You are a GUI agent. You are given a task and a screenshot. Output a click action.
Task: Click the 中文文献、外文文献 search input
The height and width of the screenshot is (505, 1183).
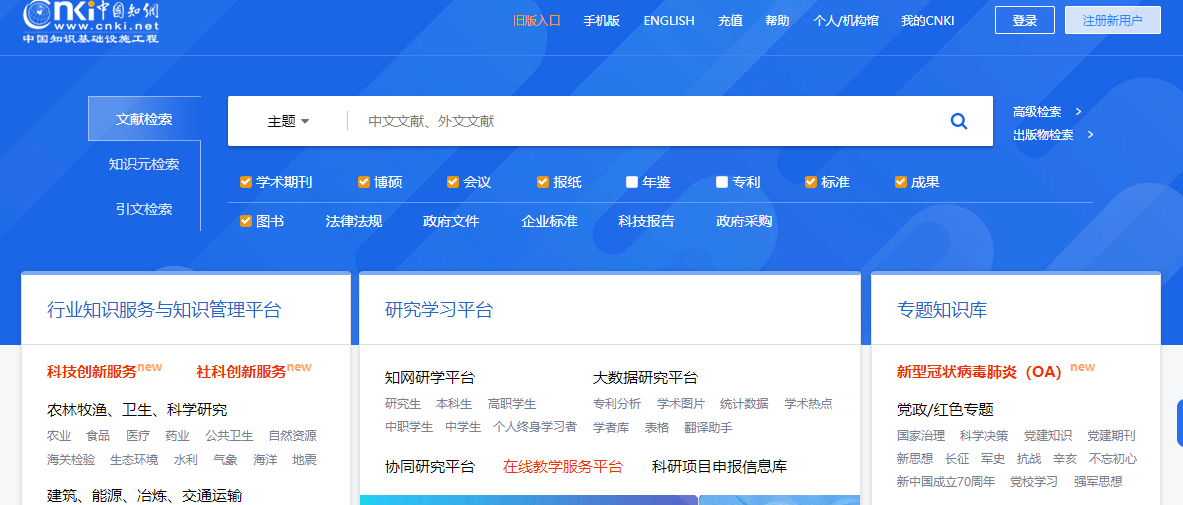pyautogui.click(x=649, y=121)
